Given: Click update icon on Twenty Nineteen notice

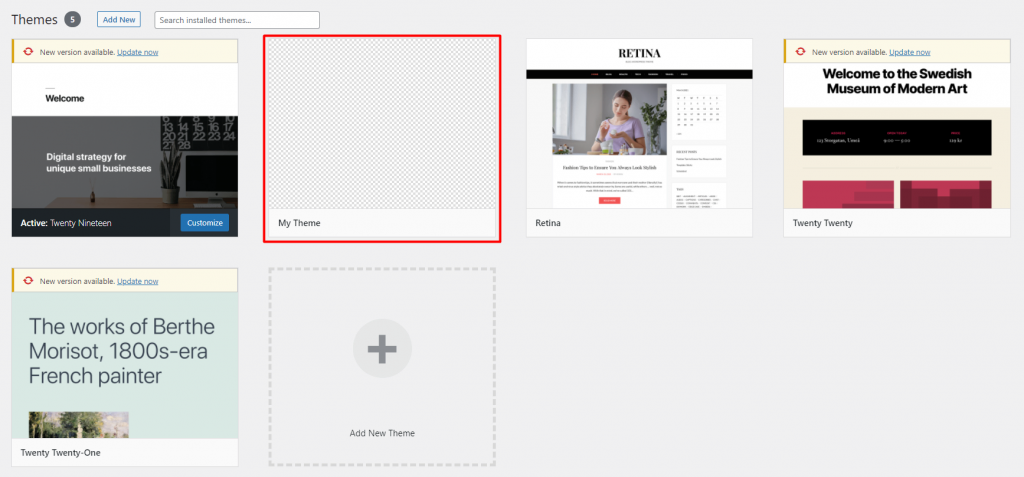Looking at the screenshot, I should pyautogui.click(x=28, y=52).
